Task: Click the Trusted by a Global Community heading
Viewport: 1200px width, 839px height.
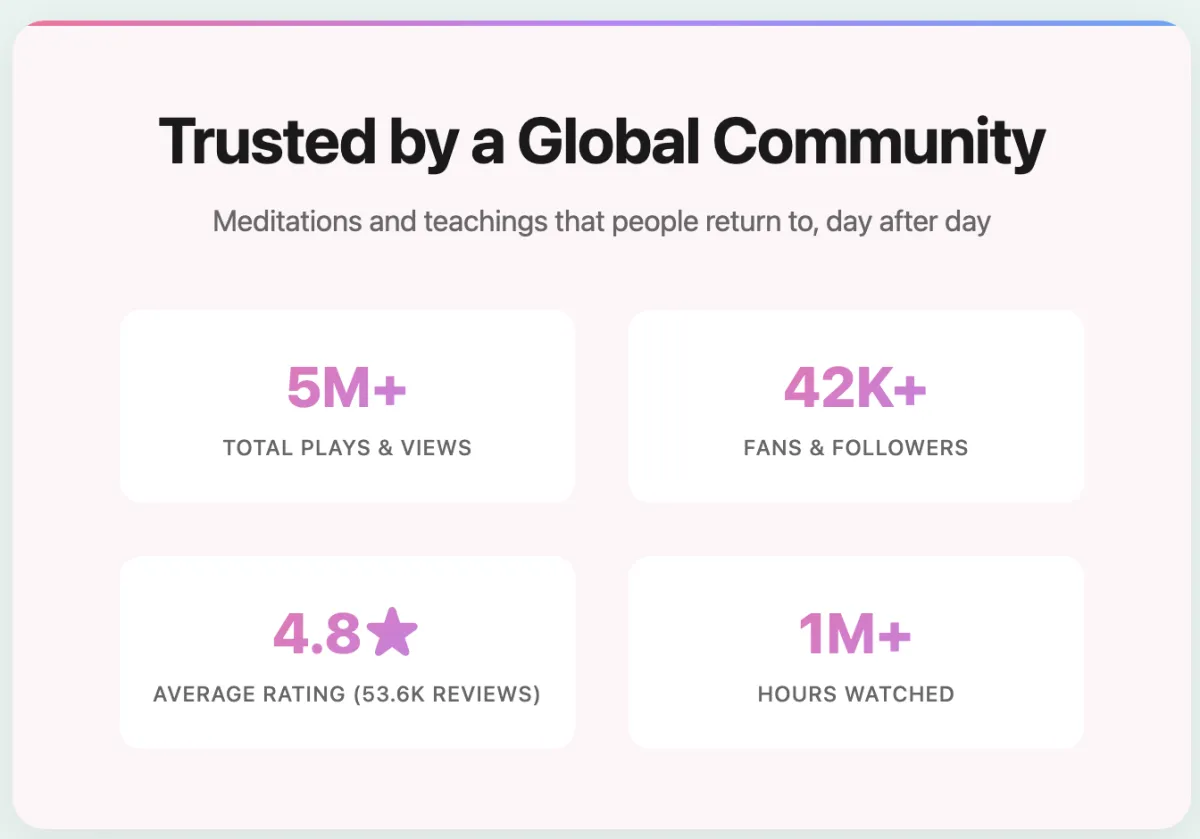Action: point(601,142)
